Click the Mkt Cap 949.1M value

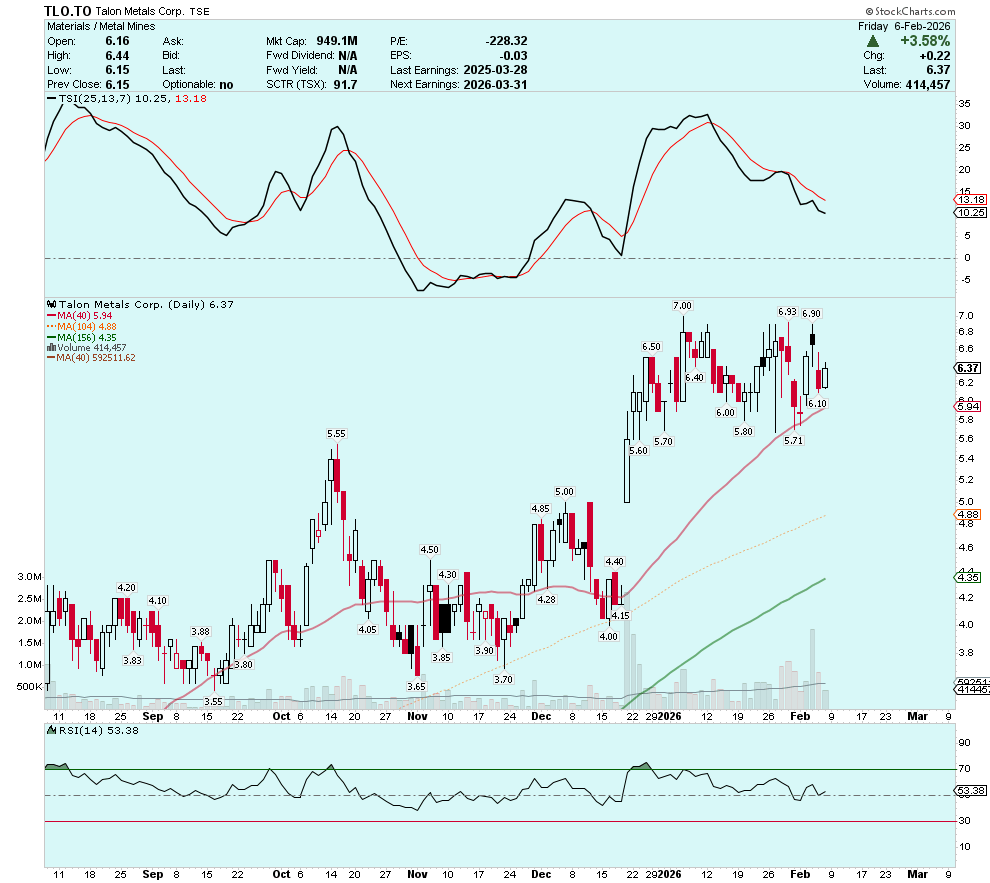coord(337,41)
